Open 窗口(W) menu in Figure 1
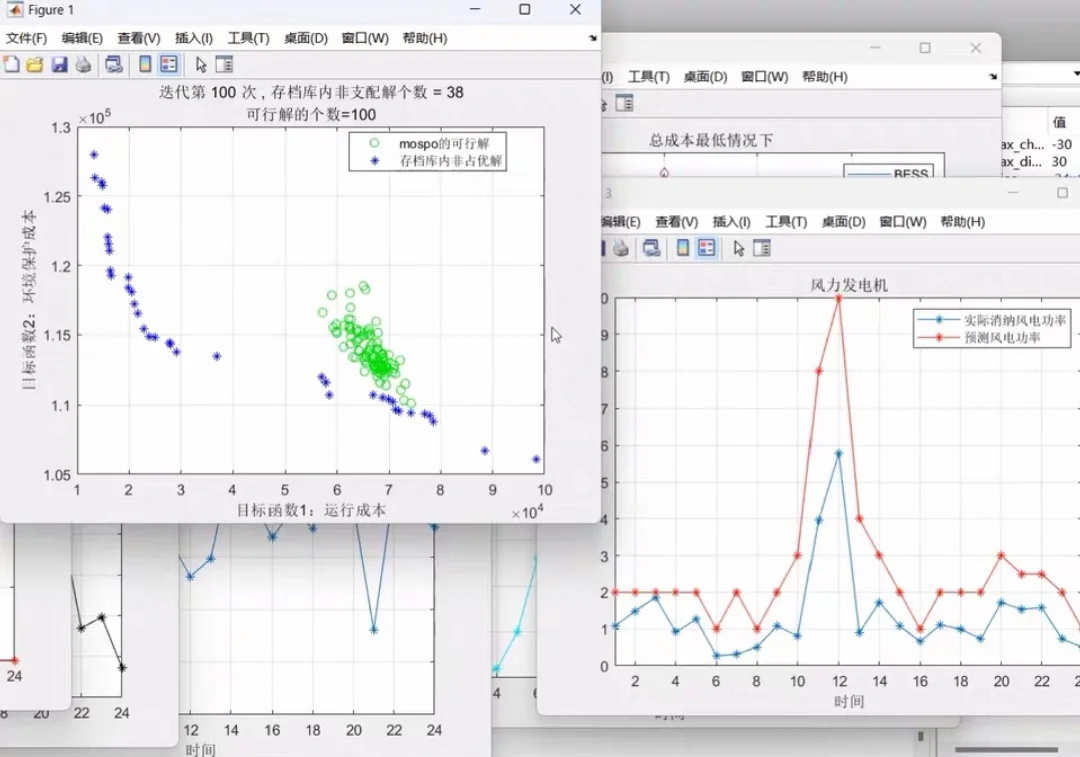The height and width of the screenshot is (757, 1080). click(x=365, y=38)
